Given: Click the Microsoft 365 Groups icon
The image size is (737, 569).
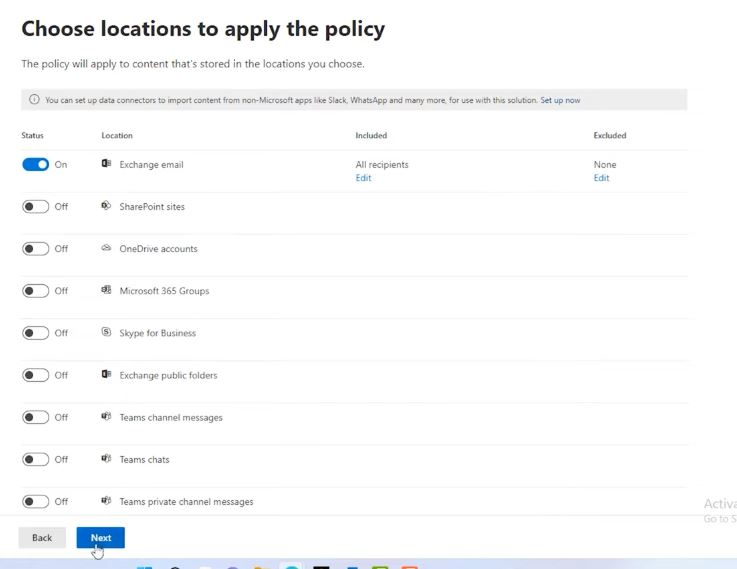Looking at the screenshot, I should point(106,289).
